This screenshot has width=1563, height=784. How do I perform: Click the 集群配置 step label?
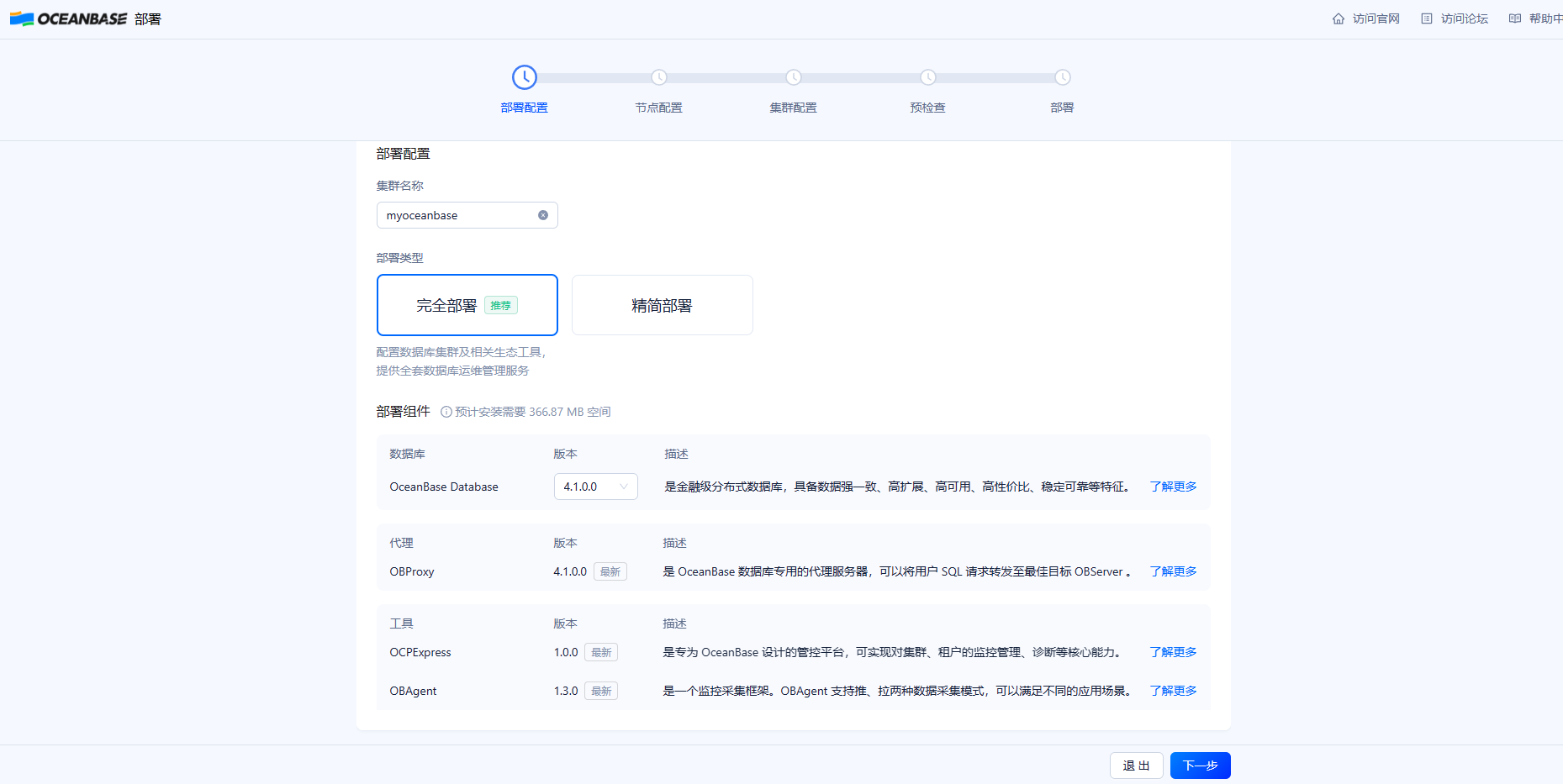pyautogui.click(x=794, y=108)
